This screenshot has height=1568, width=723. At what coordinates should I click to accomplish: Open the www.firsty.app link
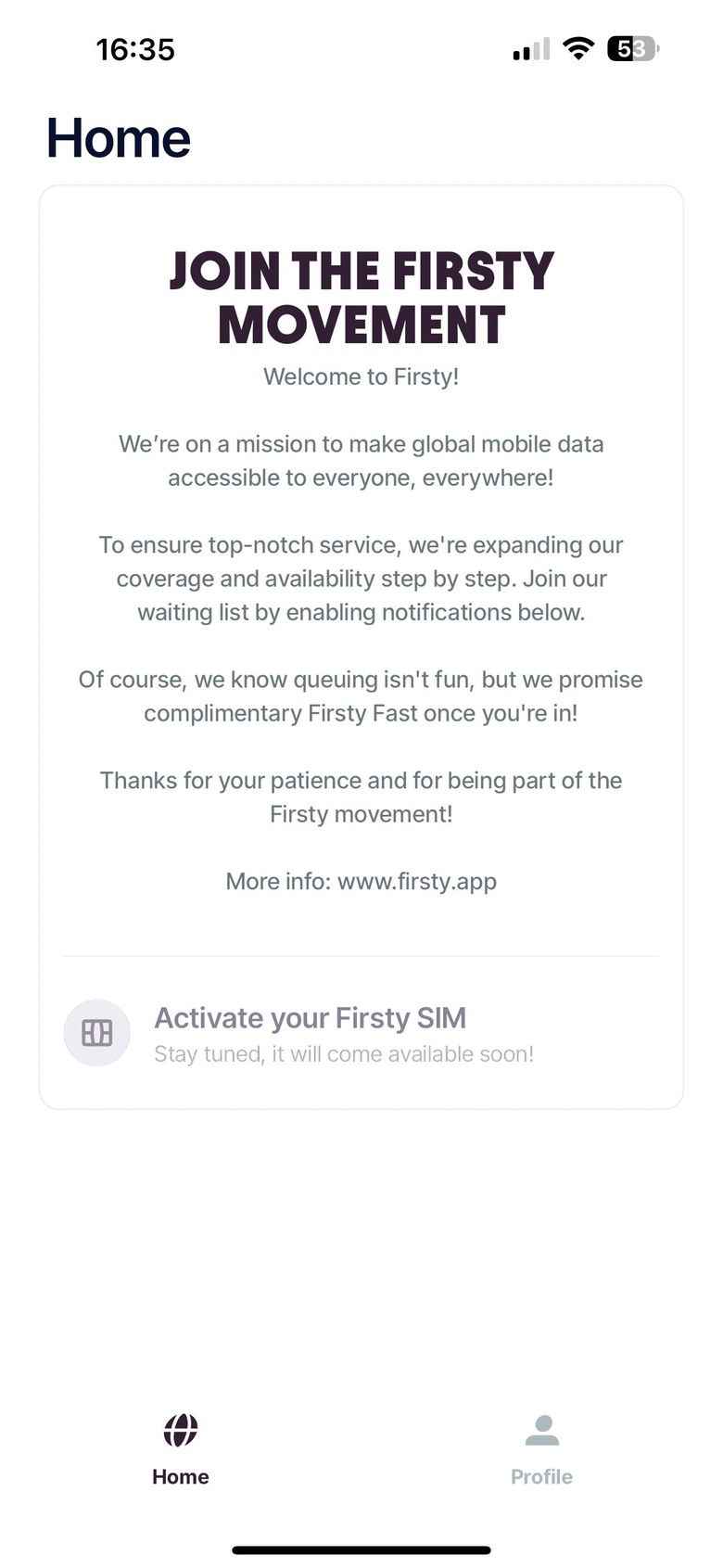click(x=417, y=881)
